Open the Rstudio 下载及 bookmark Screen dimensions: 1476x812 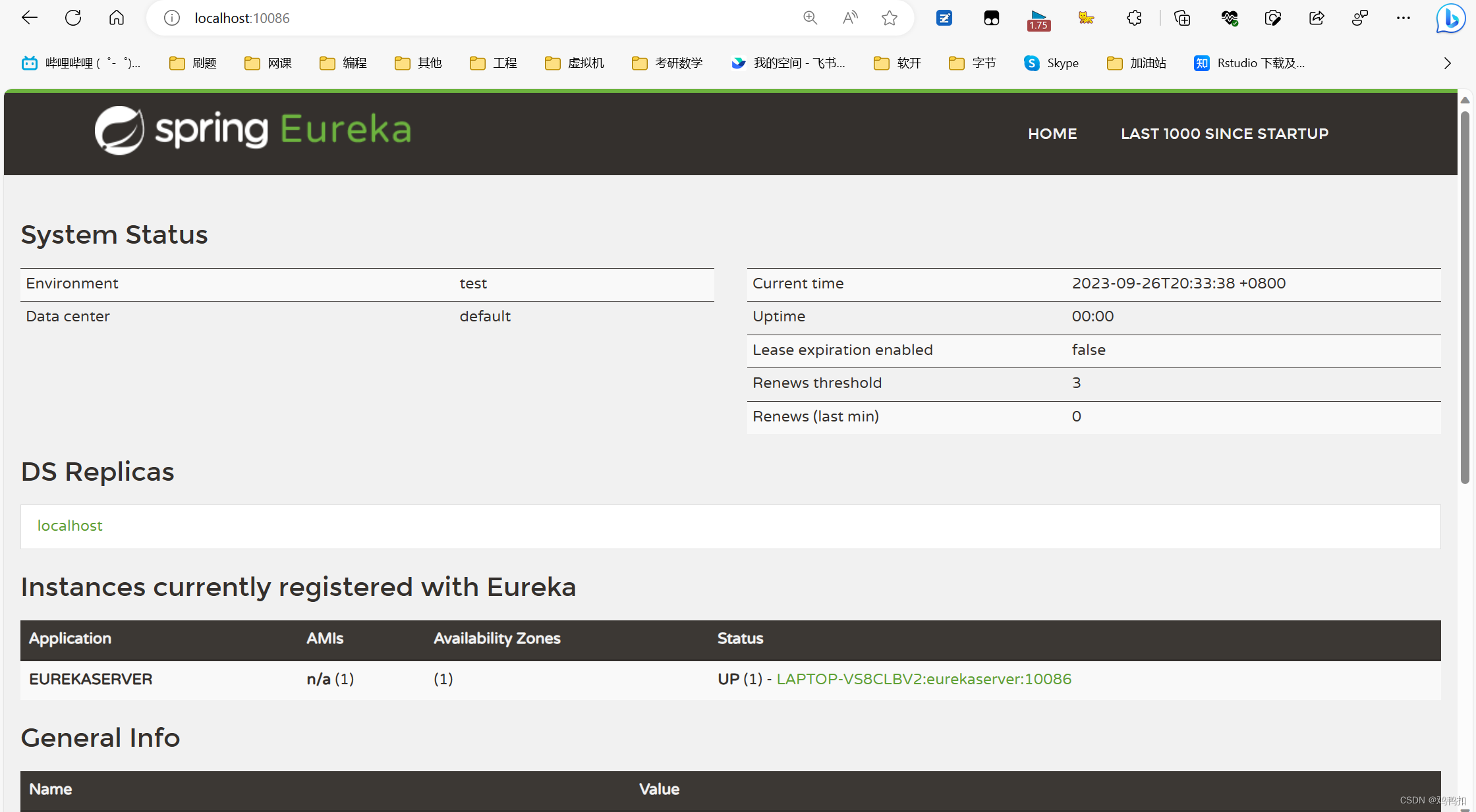click(x=1250, y=63)
